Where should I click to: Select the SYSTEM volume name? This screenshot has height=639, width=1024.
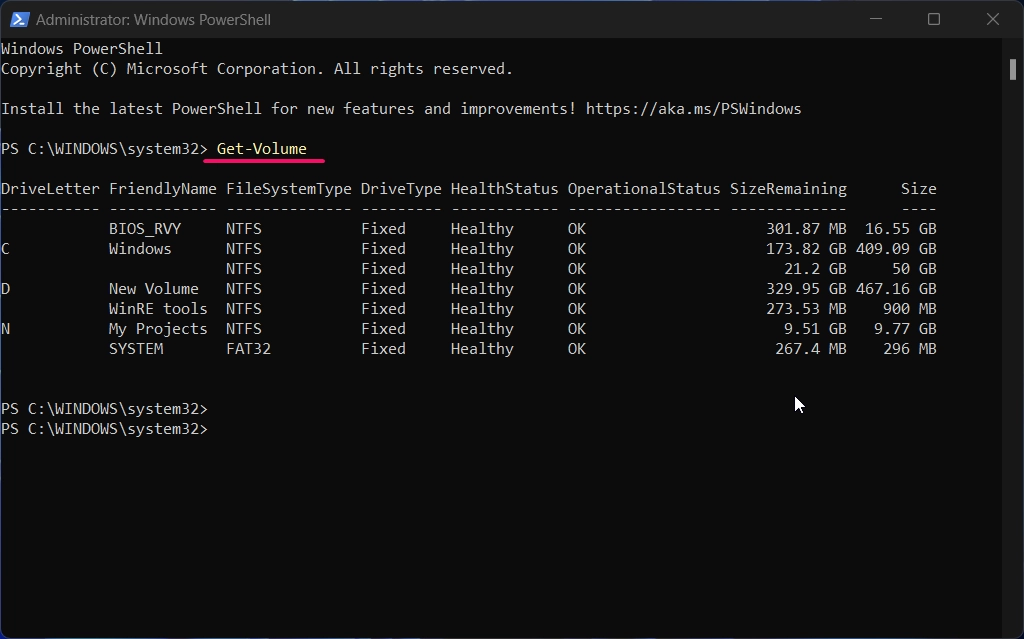tap(136, 349)
